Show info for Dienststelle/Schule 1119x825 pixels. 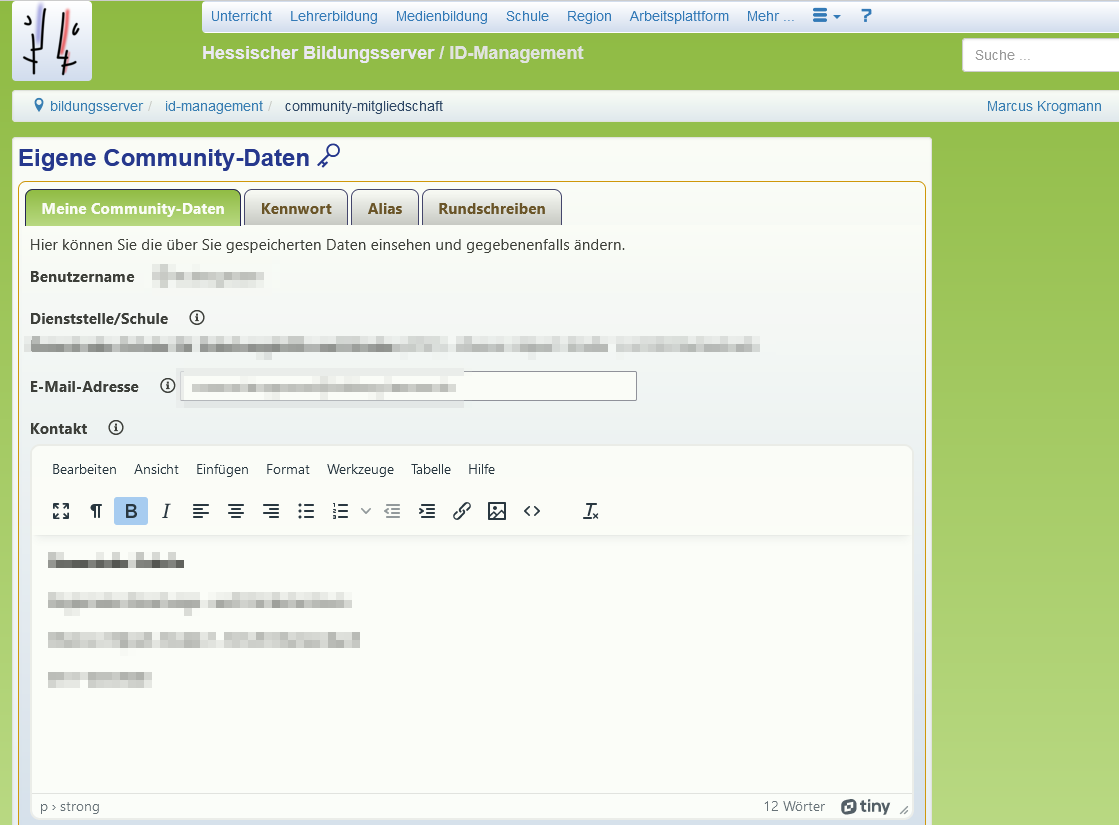(197, 318)
